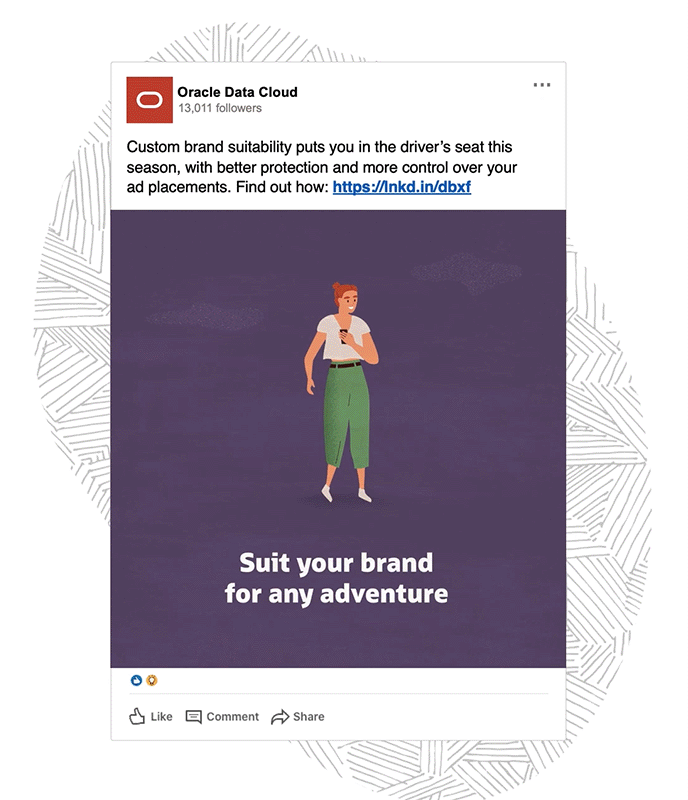Follow the lnkd.in/dbxf link
Image resolution: width=688 pixels, height=800 pixels.
pos(402,187)
